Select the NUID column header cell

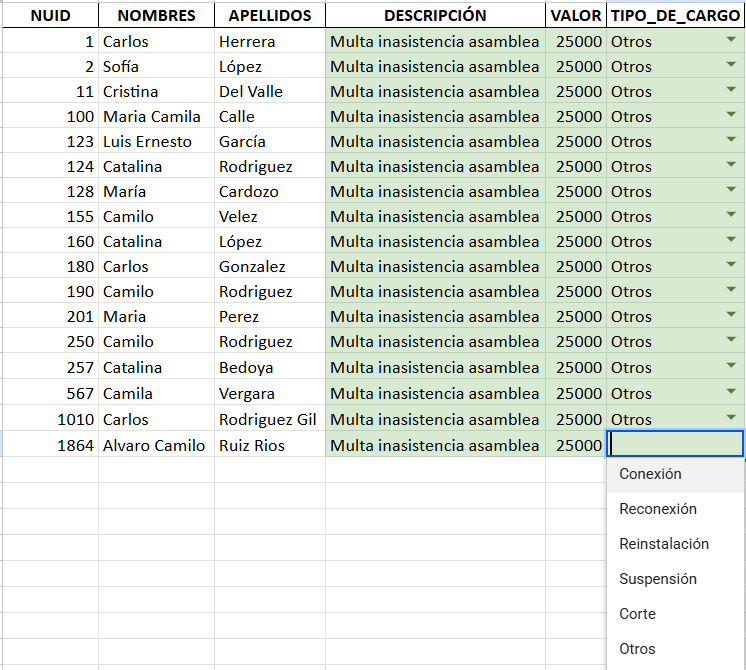tap(50, 15)
